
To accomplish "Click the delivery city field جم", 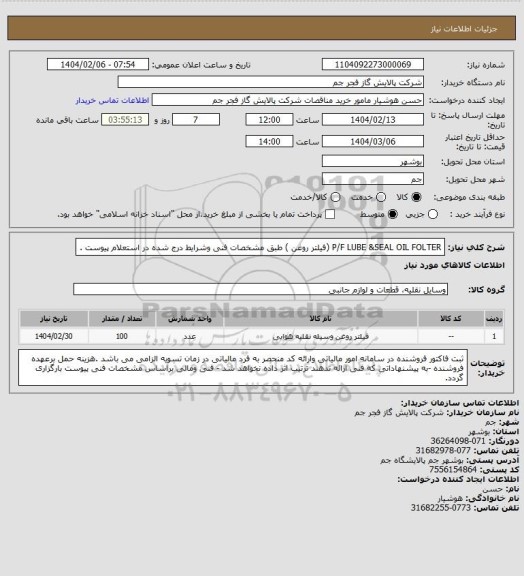I will point(373,179).
